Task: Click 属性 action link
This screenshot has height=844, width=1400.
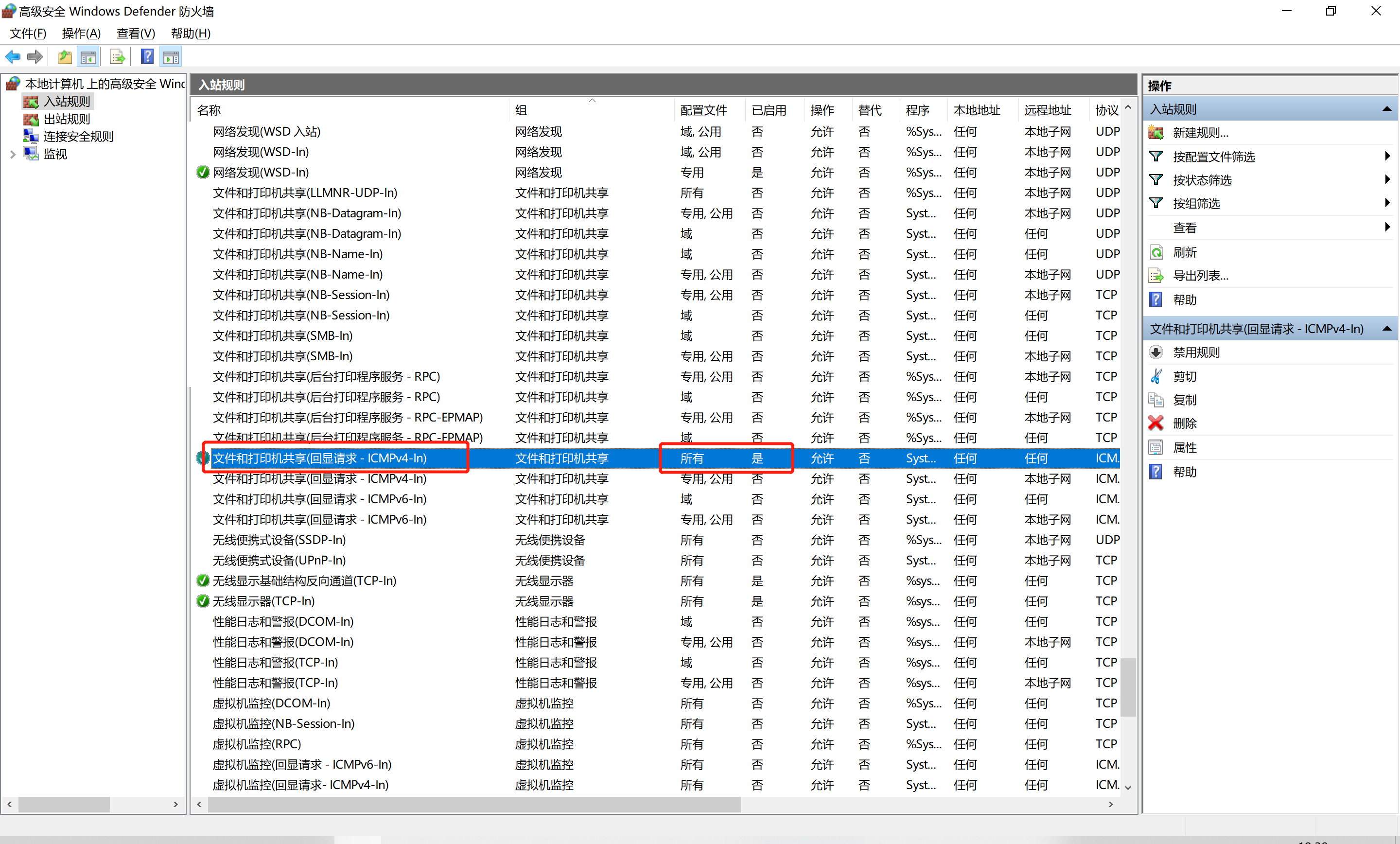Action: pos(1185,447)
